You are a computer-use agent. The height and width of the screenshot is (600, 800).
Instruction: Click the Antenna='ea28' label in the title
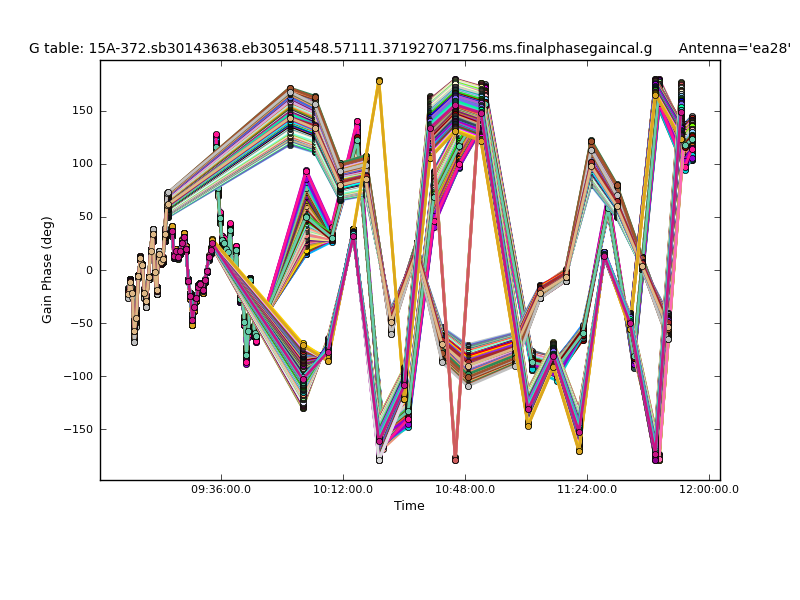(734, 48)
